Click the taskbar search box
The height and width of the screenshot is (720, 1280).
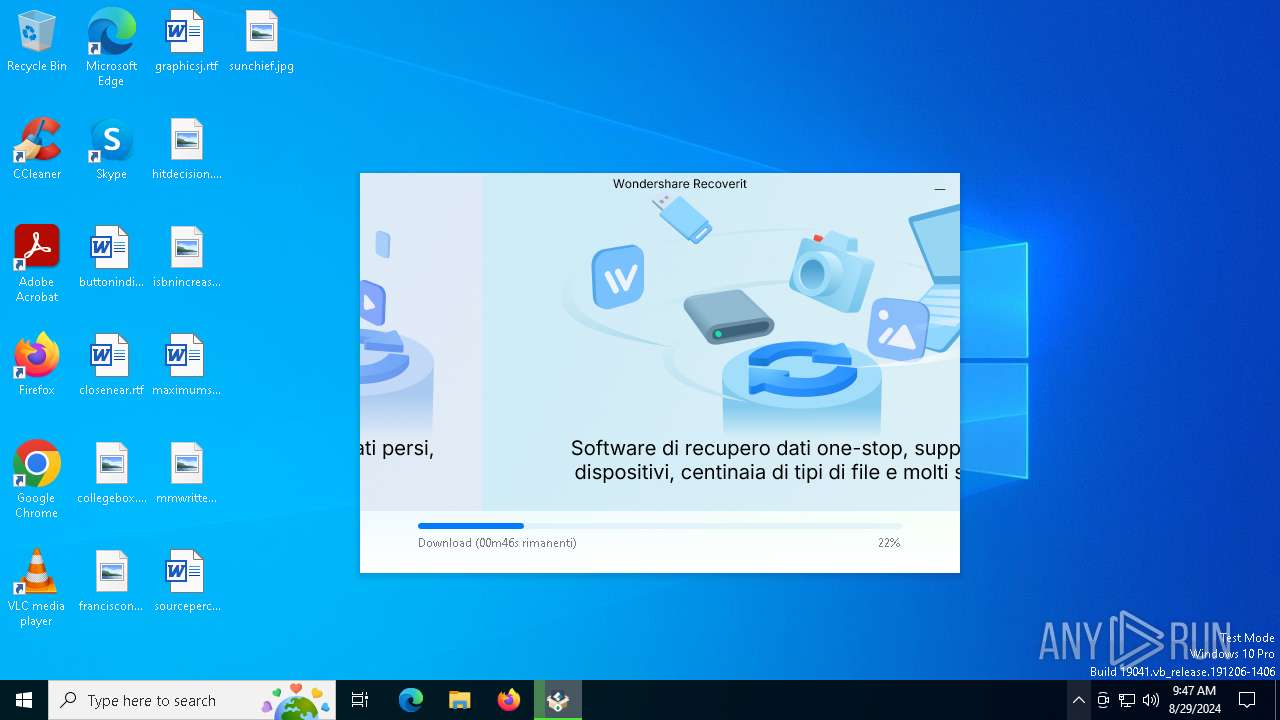(x=192, y=700)
